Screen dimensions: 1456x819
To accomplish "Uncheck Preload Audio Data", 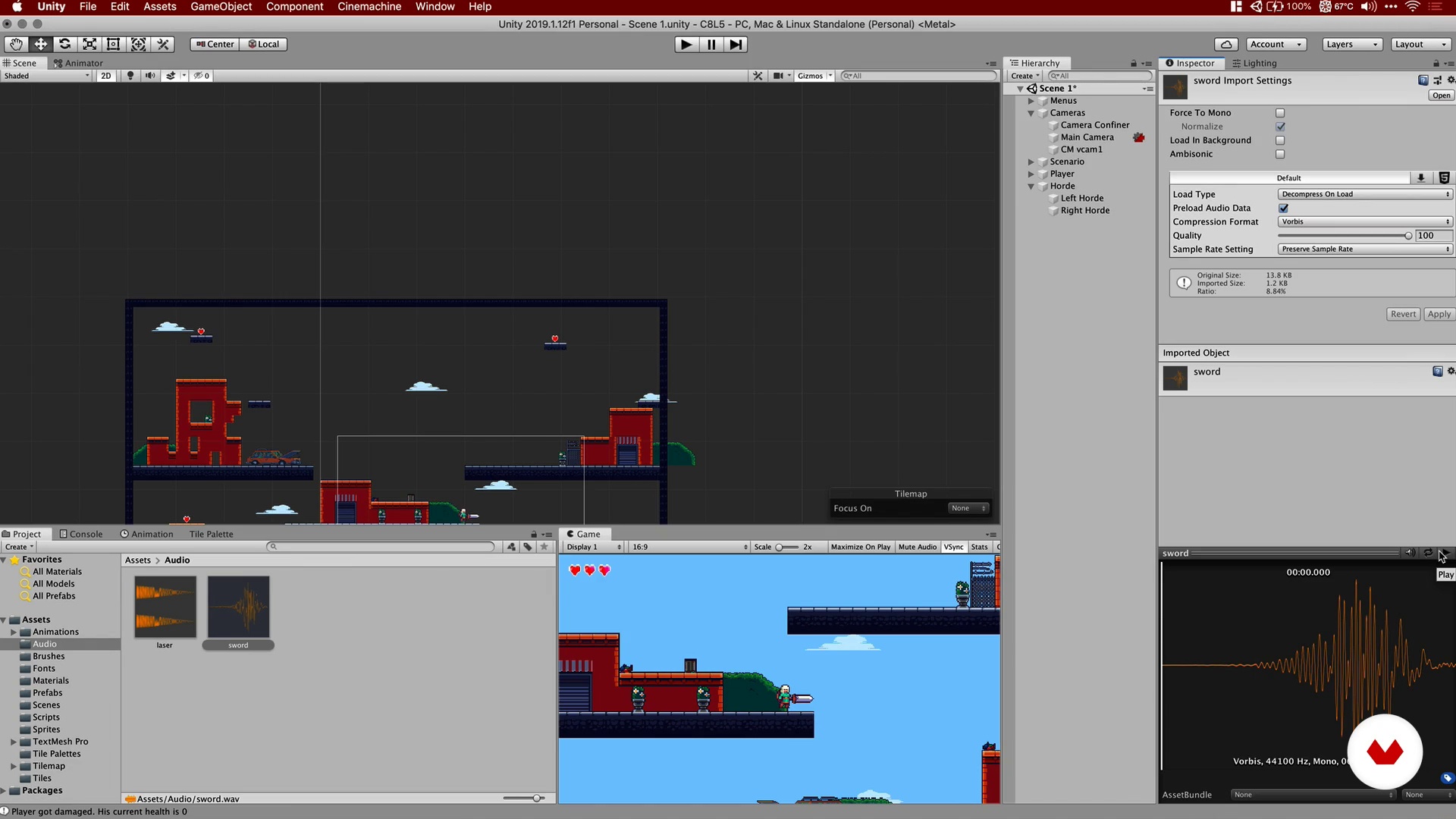I will pos(1283,208).
